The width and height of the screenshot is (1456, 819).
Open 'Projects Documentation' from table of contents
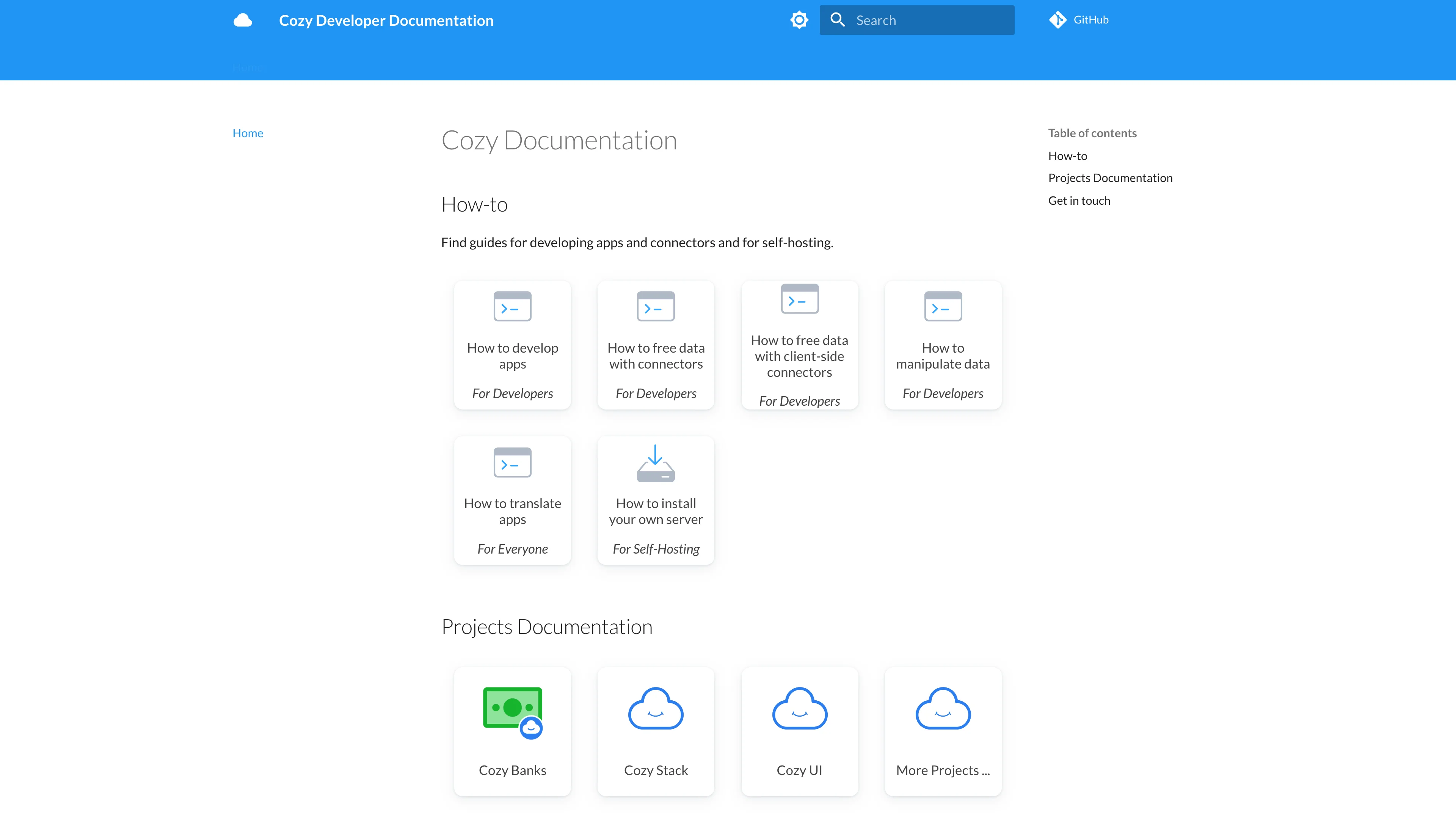click(x=1110, y=177)
